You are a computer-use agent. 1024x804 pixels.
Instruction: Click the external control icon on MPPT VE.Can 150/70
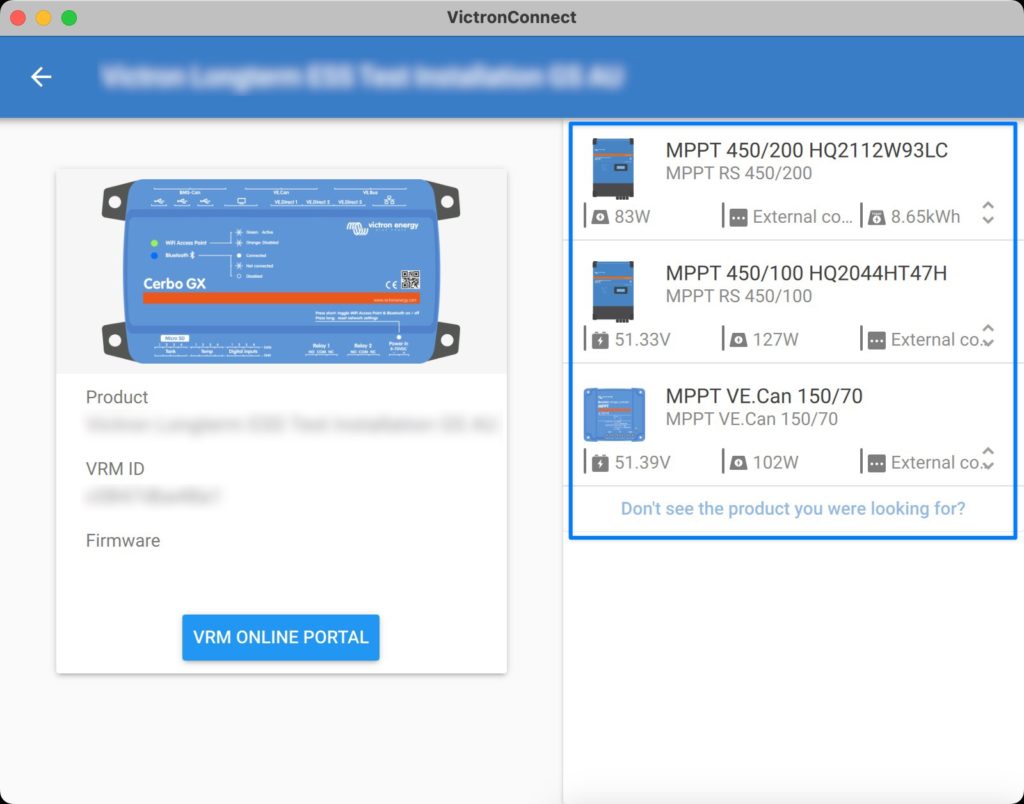click(x=875, y=462)
